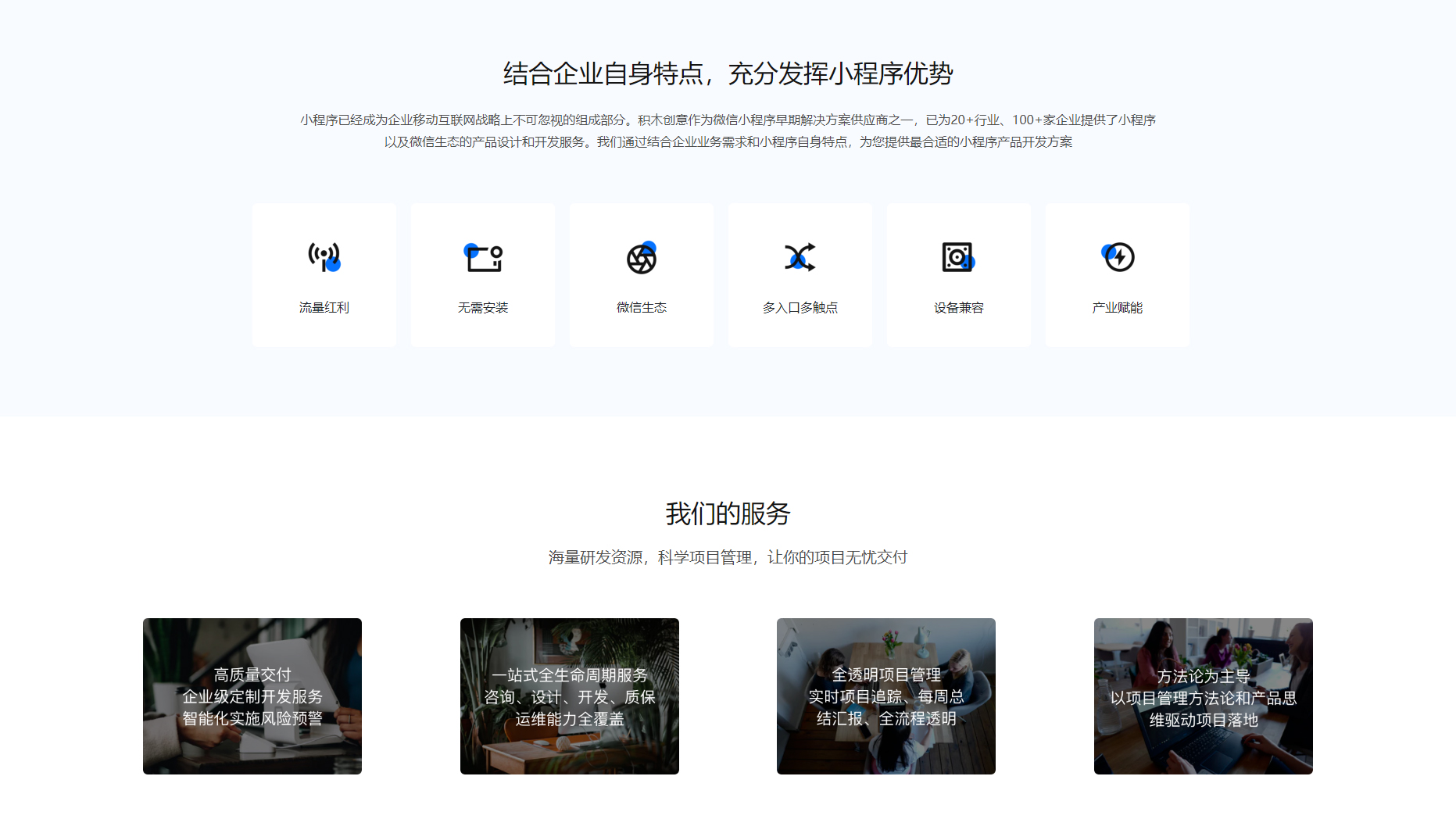The width and height of the screenshot is (1456, 837).
Task: Click the 海量研发资源 subtitle text
Action: click(x=728, y=557)
